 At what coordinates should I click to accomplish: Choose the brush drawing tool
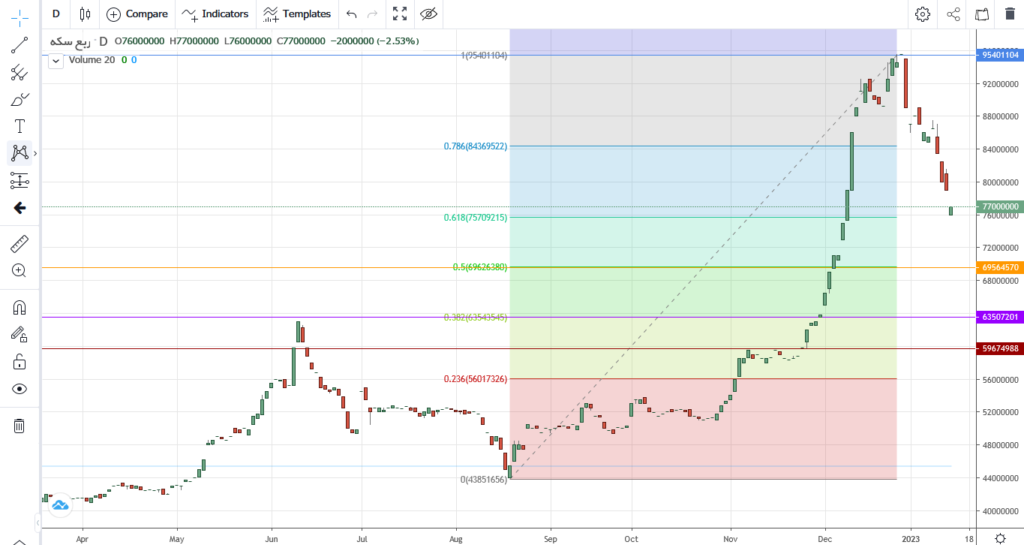click(x=20, y=99)
